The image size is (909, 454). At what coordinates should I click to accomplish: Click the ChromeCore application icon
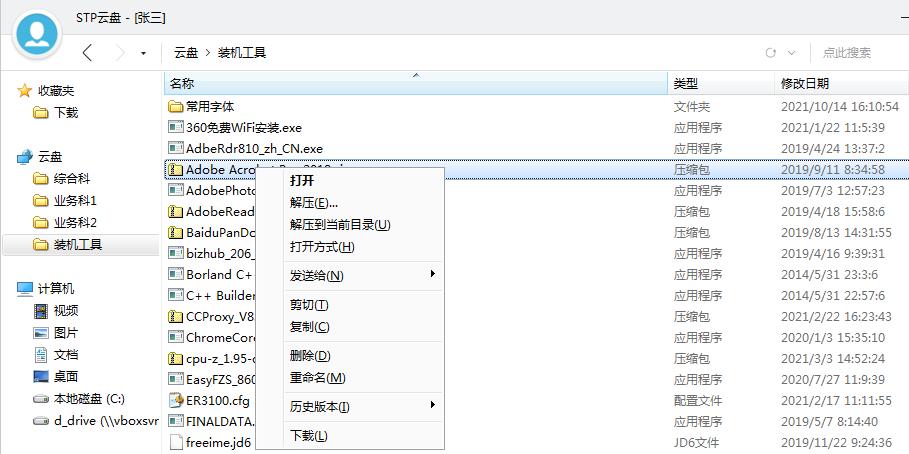coord(176,337)
